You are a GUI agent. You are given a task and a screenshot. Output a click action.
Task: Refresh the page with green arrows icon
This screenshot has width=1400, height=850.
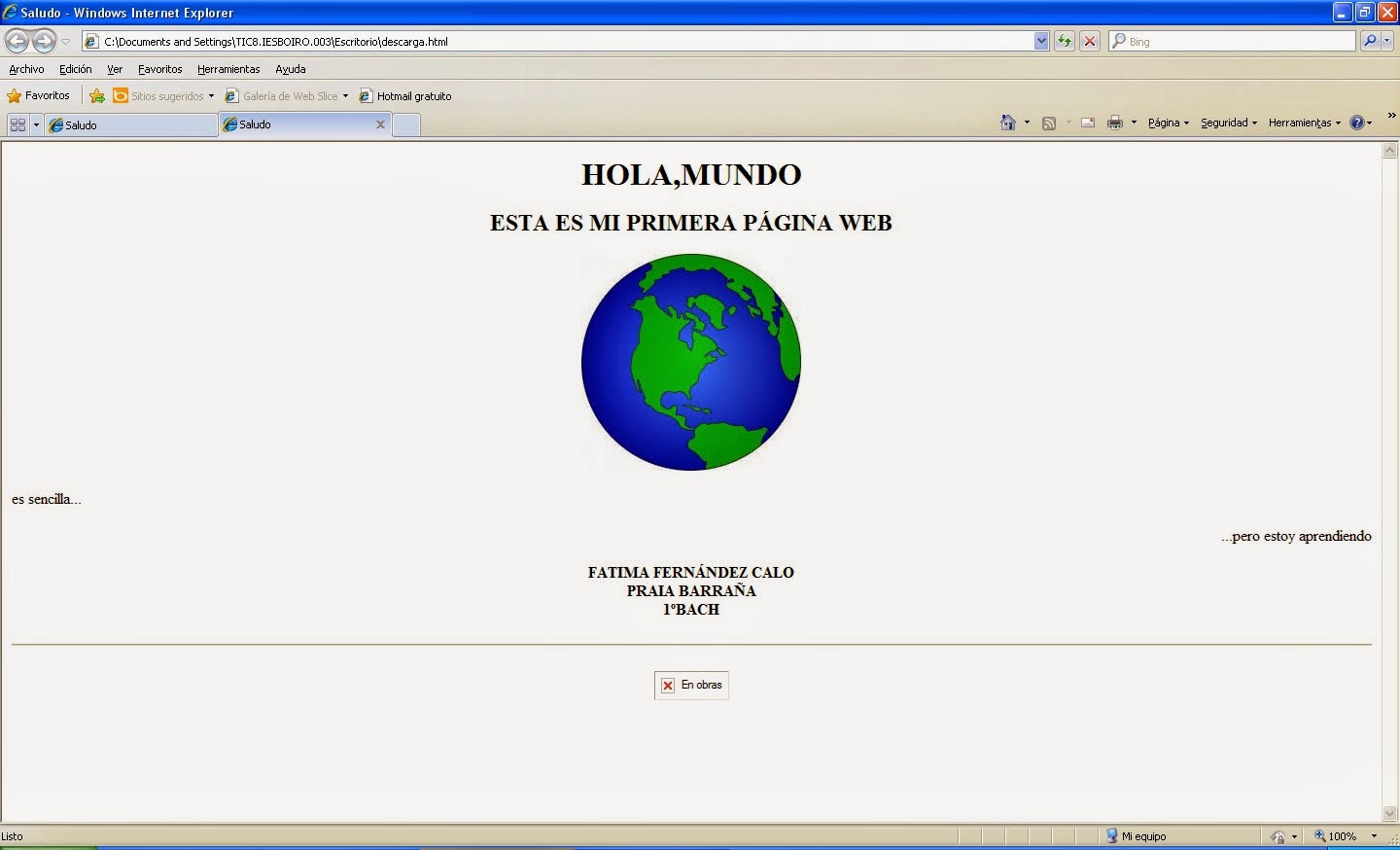pyautogui.click(x=1065, y=42)
